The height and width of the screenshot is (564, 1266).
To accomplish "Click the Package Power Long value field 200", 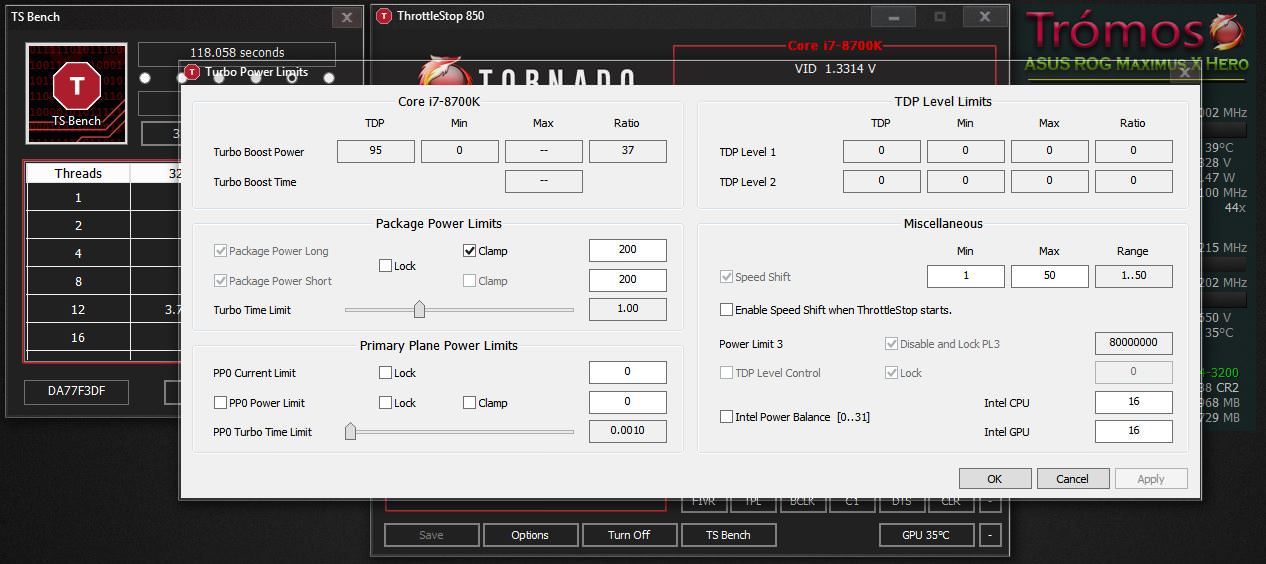I will pyautogui.click(x=627, y=250).
